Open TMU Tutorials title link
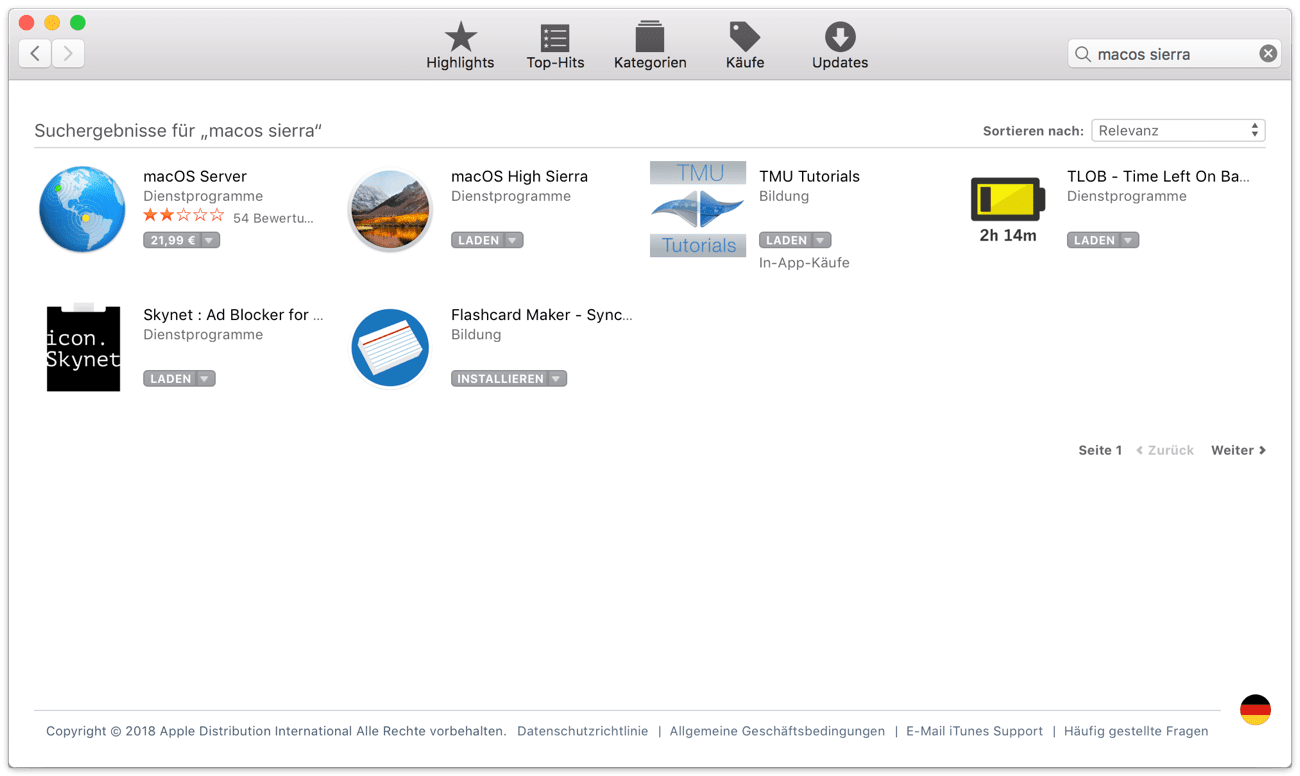The image size is (1300, 776). [809, 176]
